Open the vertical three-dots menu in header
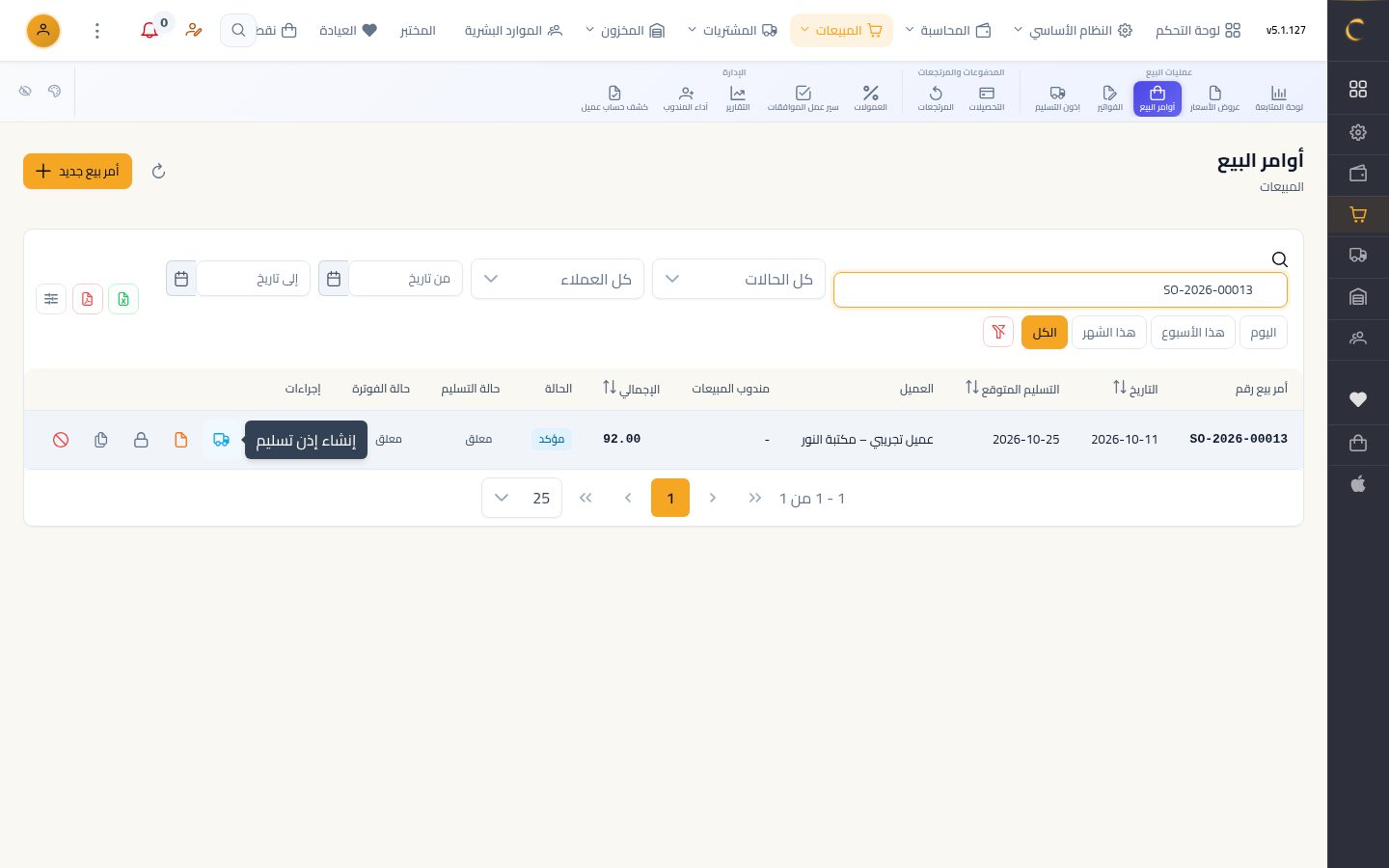 tap(96, 31)
